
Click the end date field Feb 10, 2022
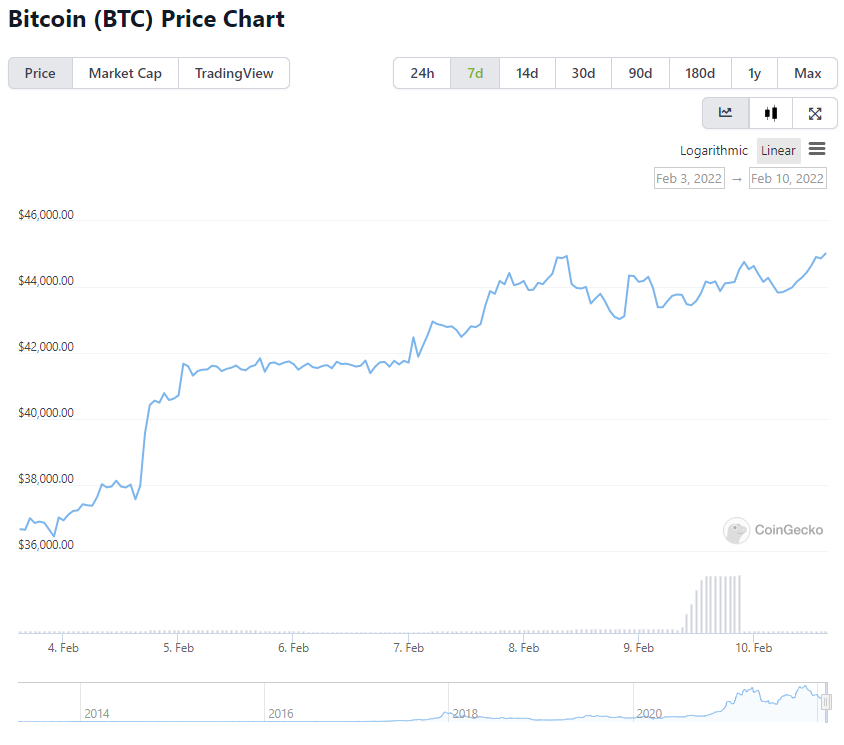tap(788, 178)
